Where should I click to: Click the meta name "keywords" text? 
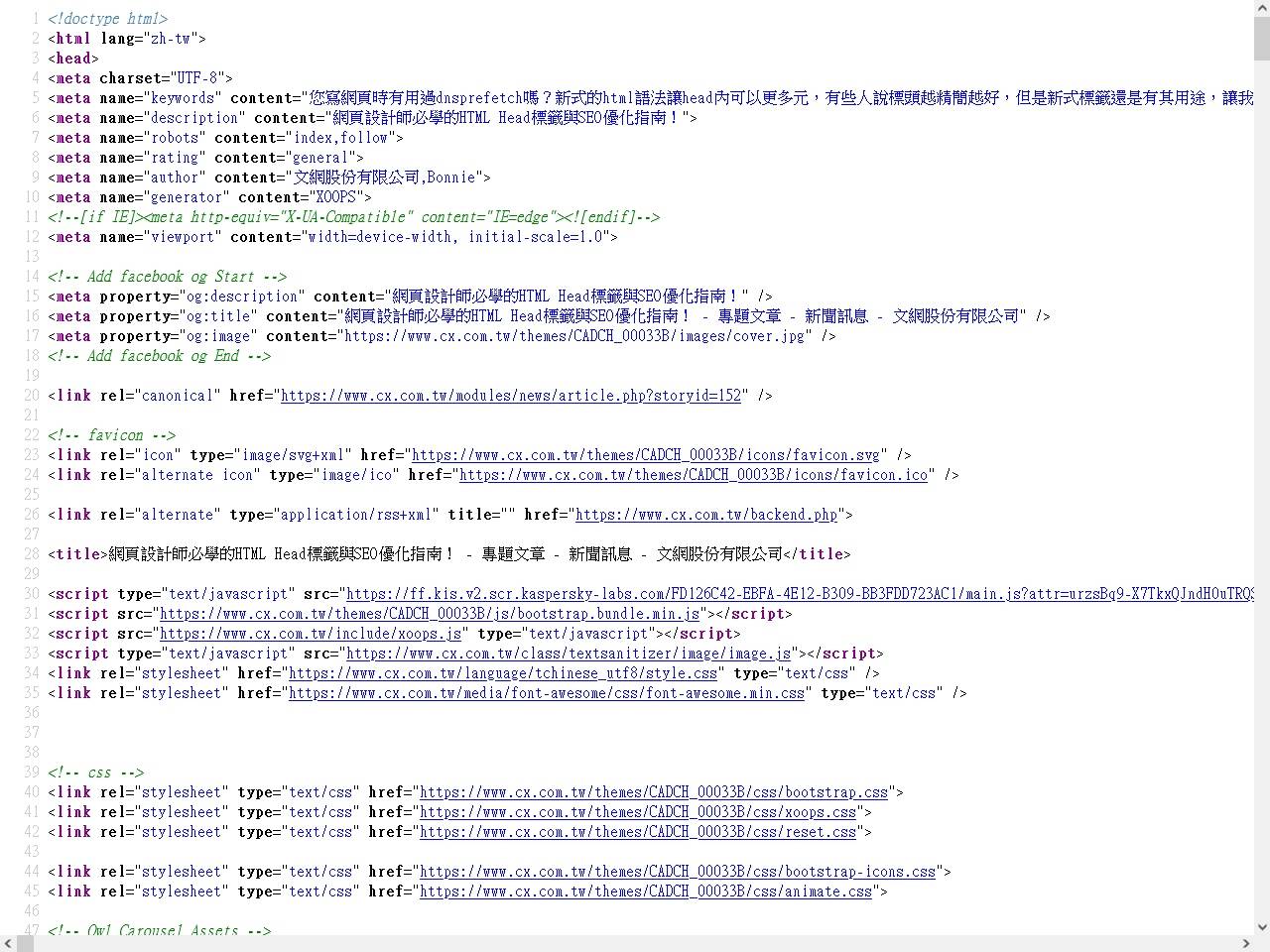[x=183, y=98]
